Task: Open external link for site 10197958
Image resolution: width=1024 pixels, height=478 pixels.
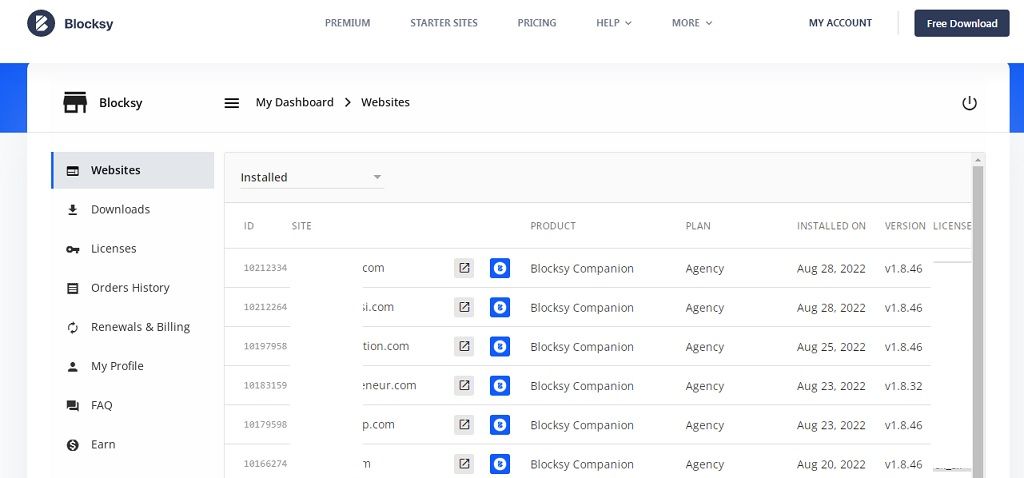Action: (464, 346)
